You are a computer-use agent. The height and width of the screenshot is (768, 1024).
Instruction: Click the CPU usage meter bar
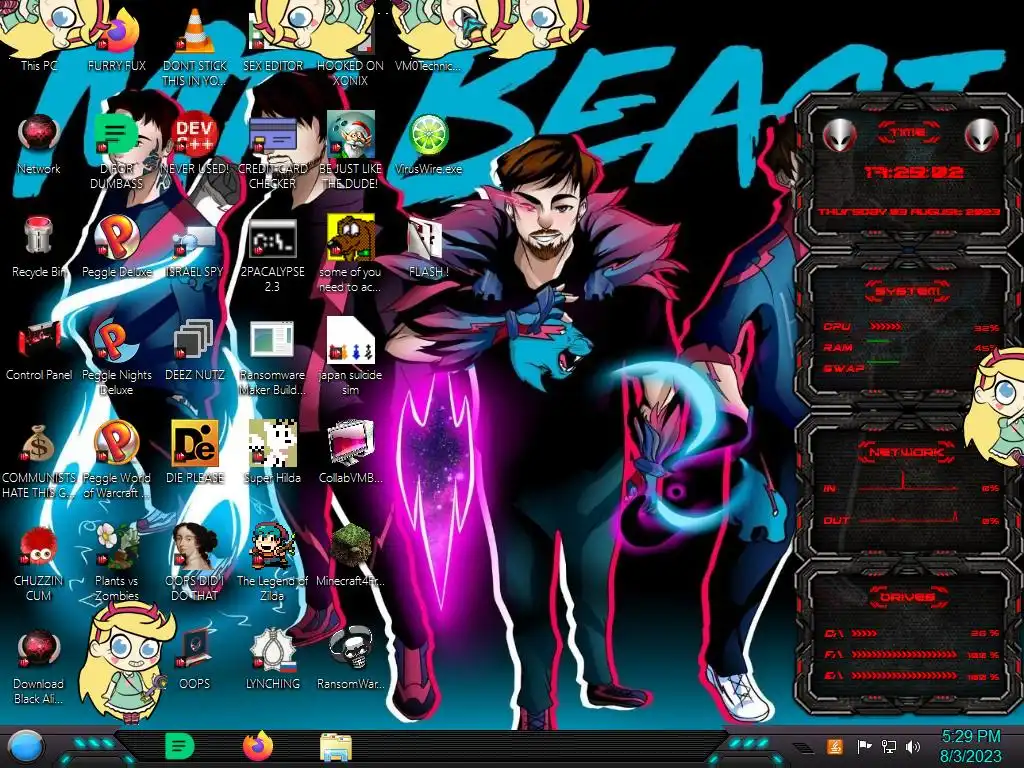click(x=885, y=326)
